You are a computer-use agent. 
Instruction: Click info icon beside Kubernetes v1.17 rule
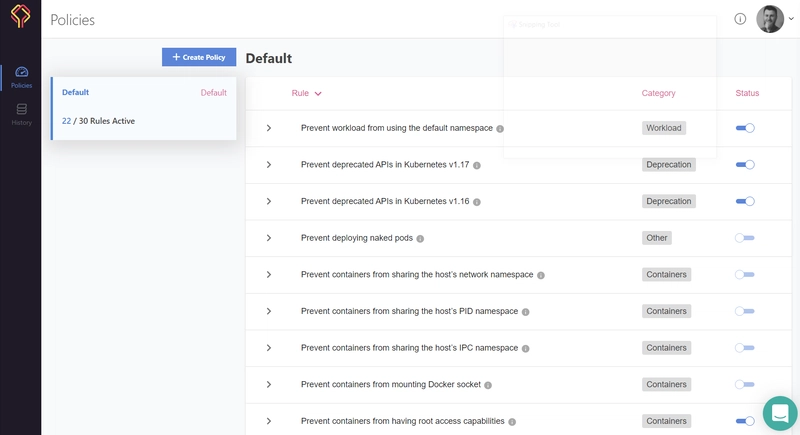pyautogui.click(x=477, y=165)
